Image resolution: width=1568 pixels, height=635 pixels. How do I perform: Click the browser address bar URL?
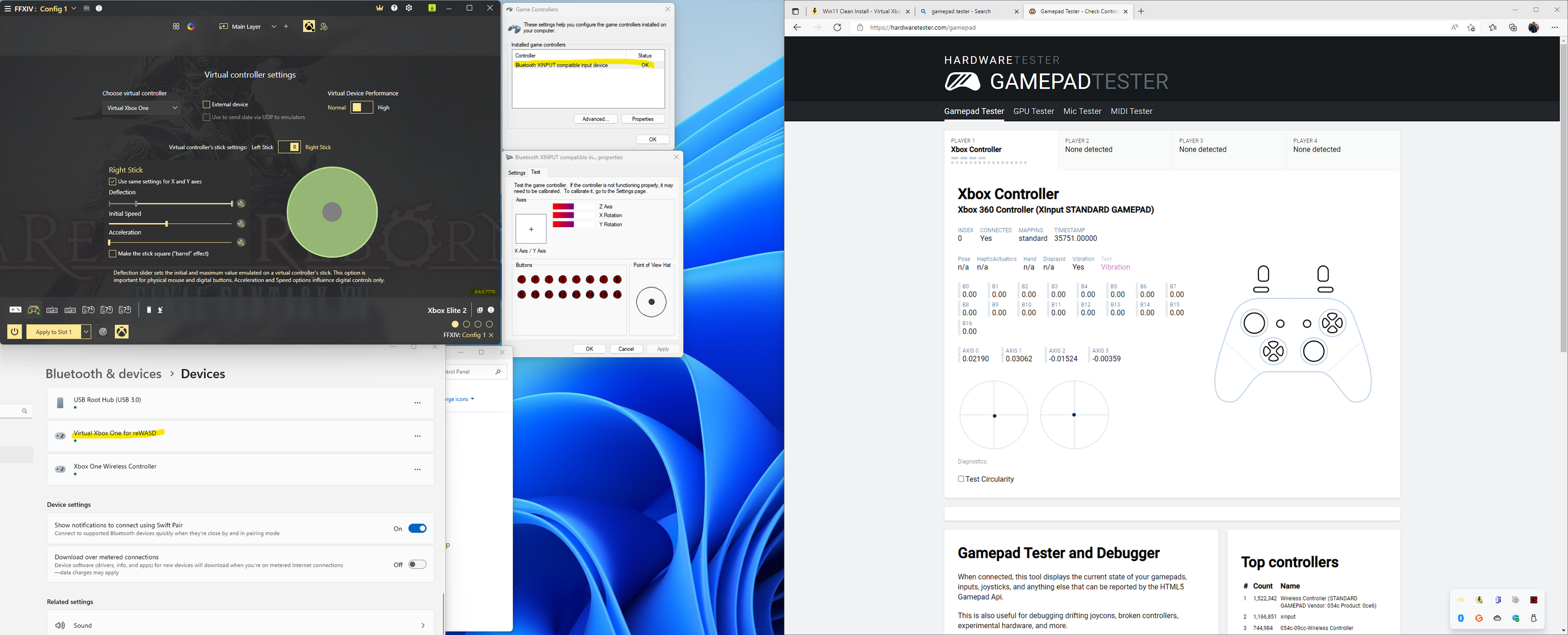(x=923, y=27)
